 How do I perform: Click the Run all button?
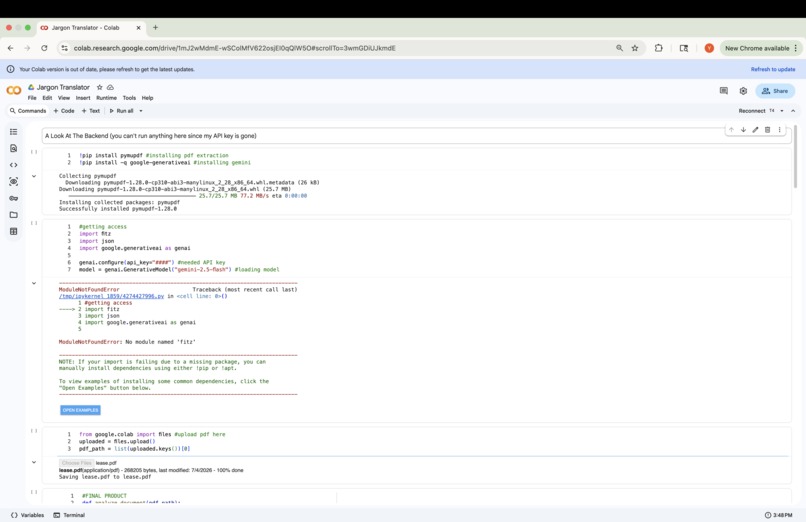coord(121,110)
